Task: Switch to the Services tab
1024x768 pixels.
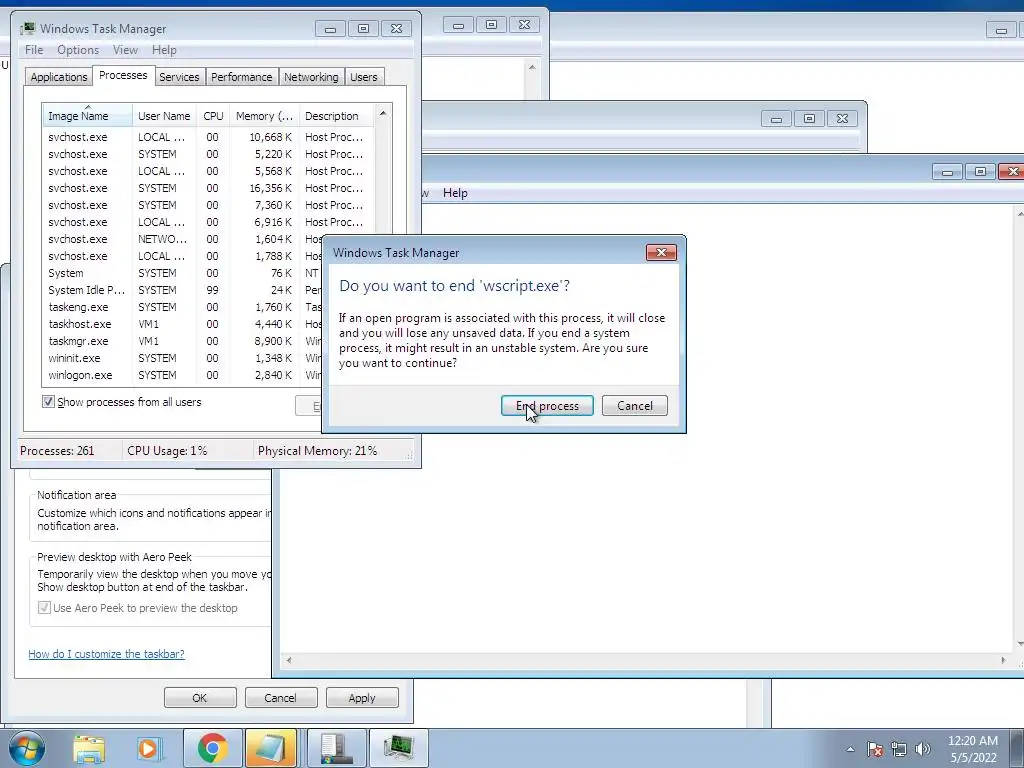Action: pyautogui.click(x=179, y=77)
